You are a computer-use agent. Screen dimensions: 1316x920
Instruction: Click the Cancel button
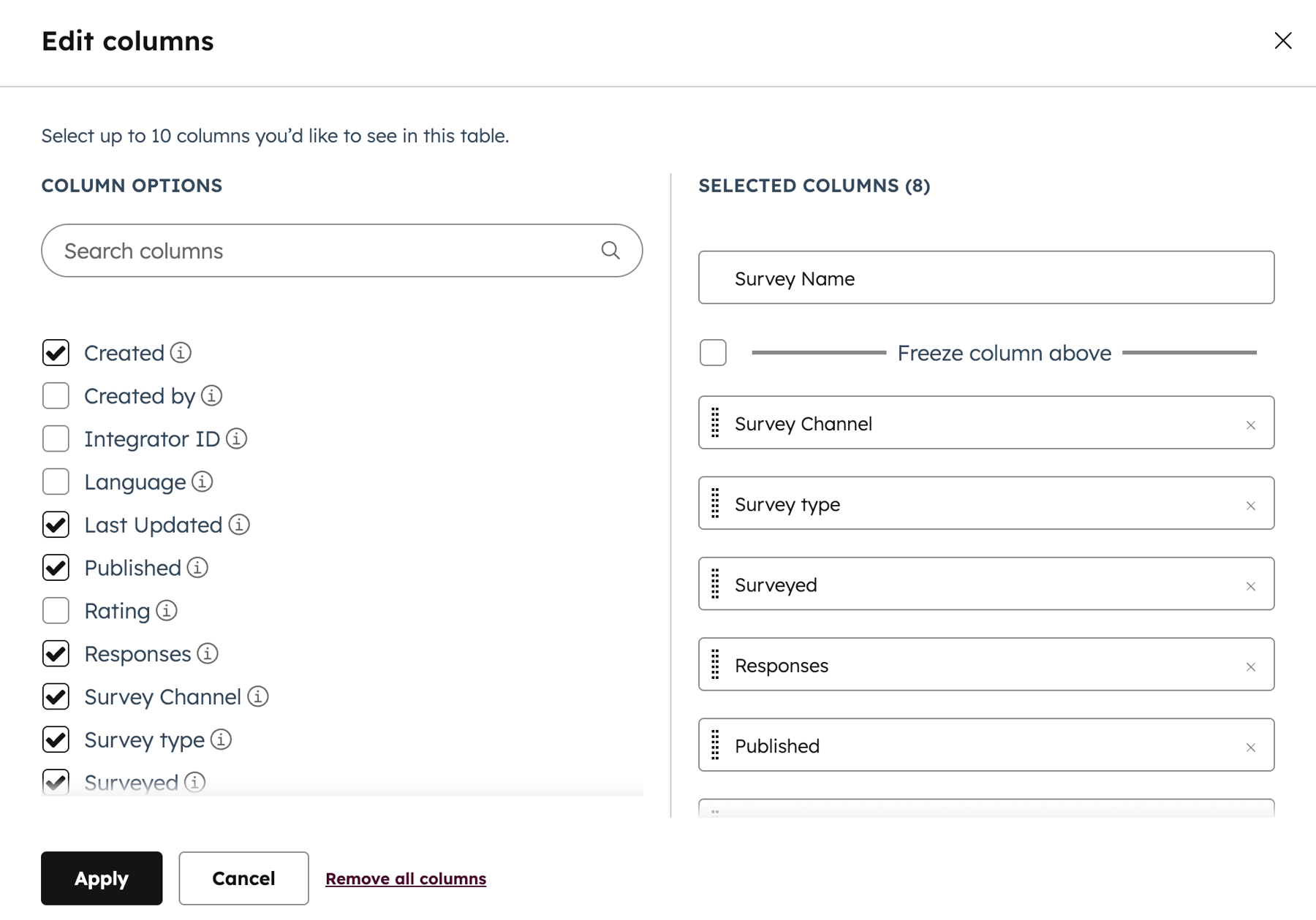pos(243,878)
